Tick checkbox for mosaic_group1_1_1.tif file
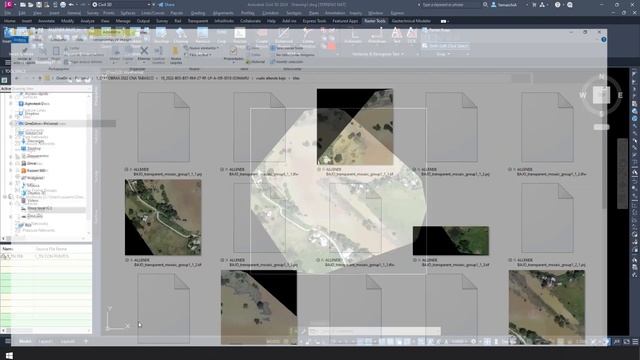This screenshot has height=360, width=640. pyautogui.click(x=319, y=169)
